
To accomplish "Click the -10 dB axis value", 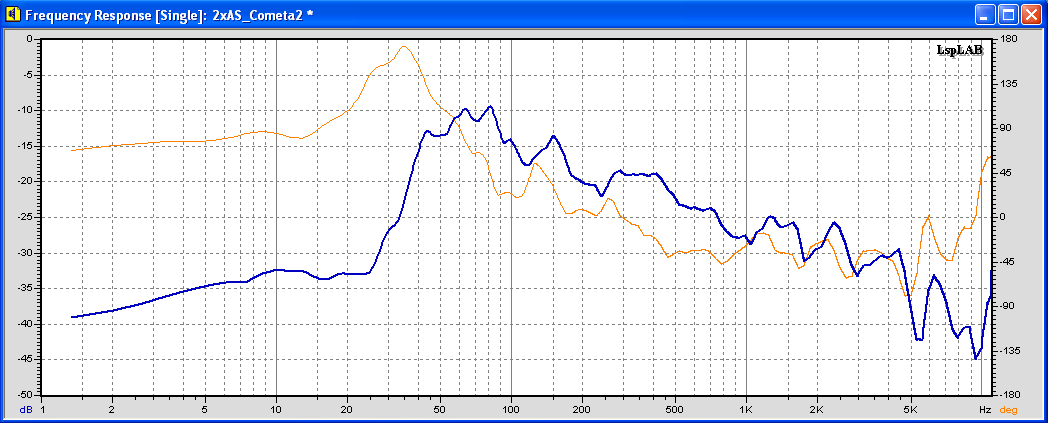I will coord(23,110).
